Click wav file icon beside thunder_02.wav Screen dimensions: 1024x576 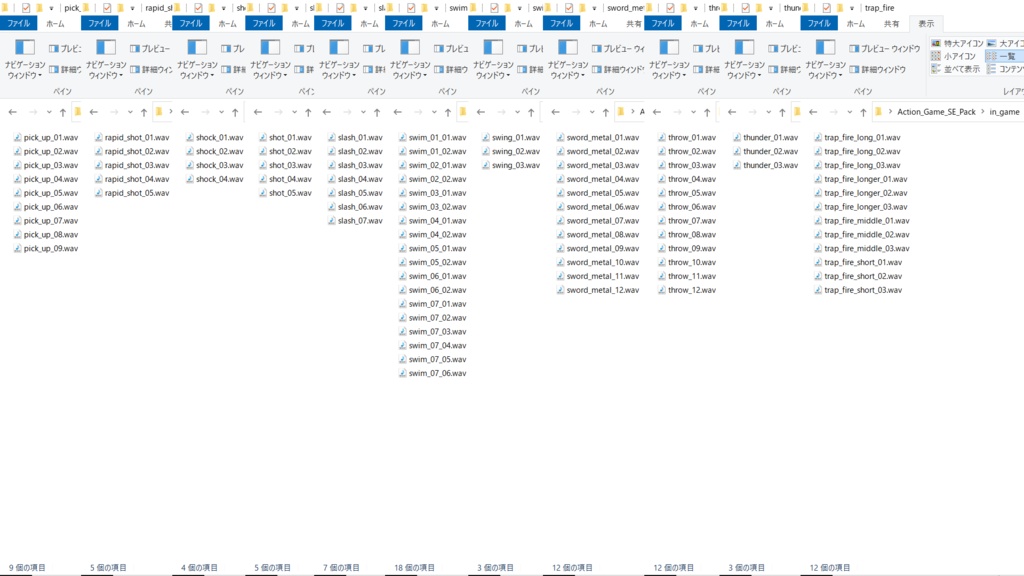(737, 151)
